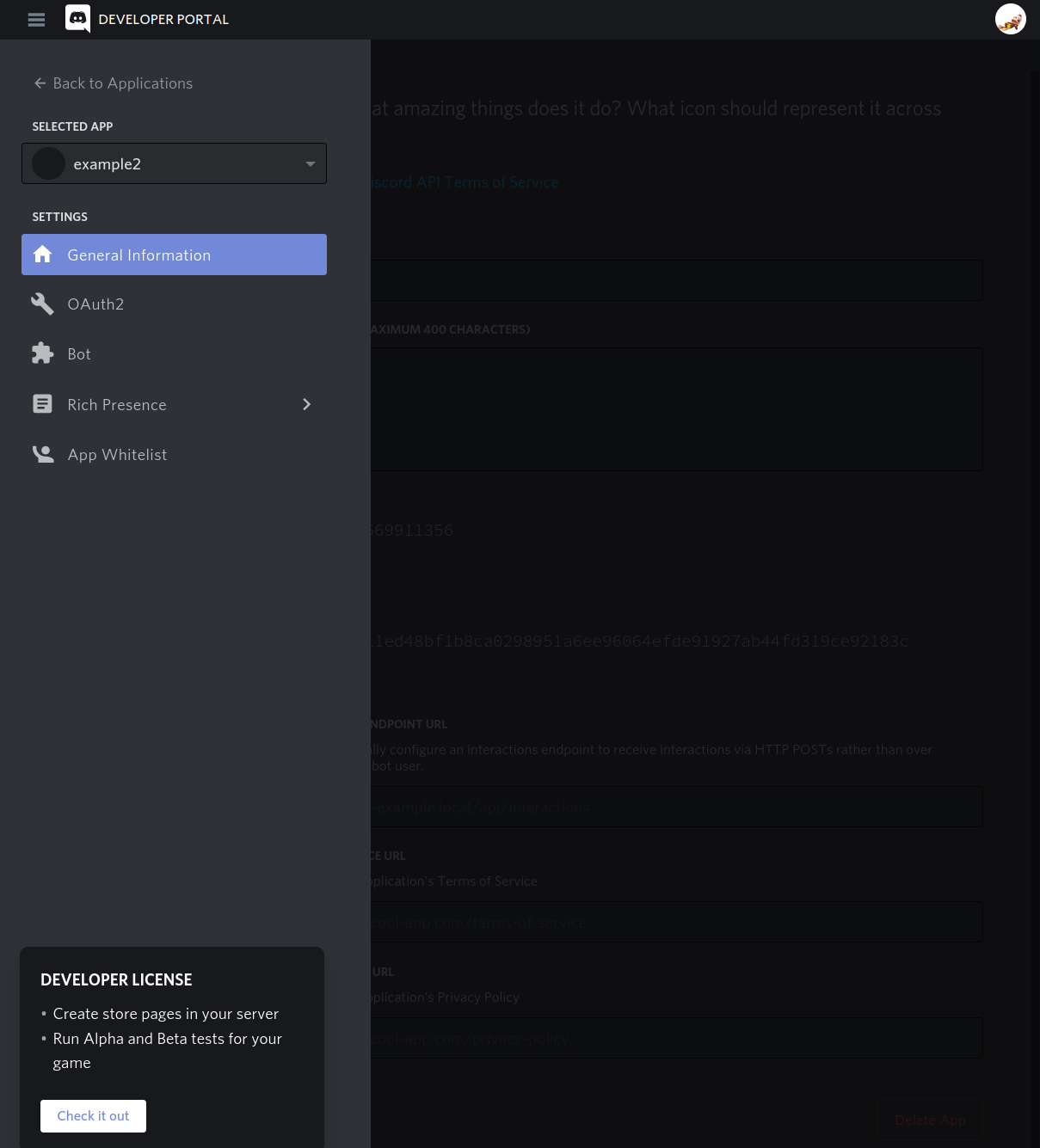
Task: Open the user avatar menu
Action: coord(1010,19)
